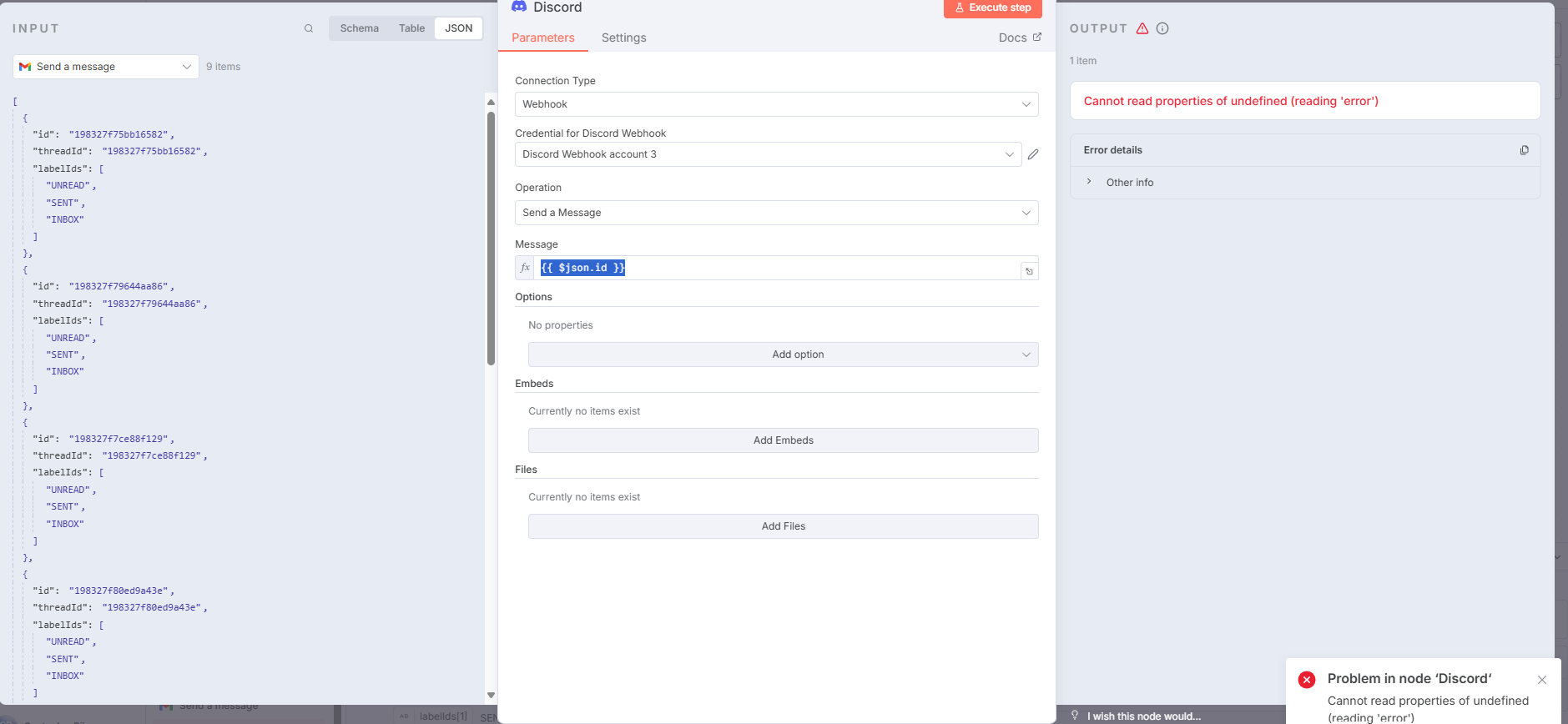Switch to the Settings tab
The width and height of the screenshot is (1568, 724).
click(x=623, y=38)
